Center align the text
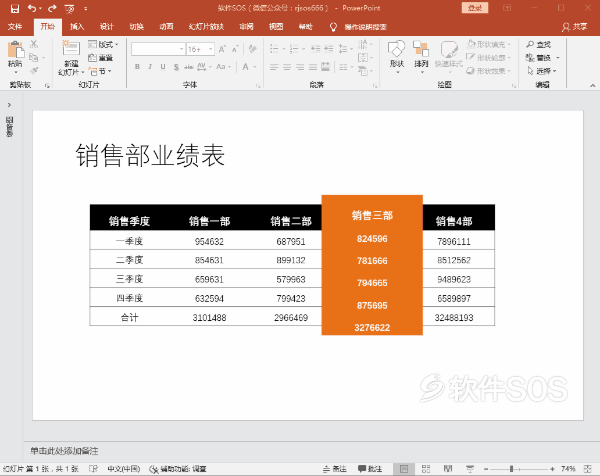 (287, 67)
